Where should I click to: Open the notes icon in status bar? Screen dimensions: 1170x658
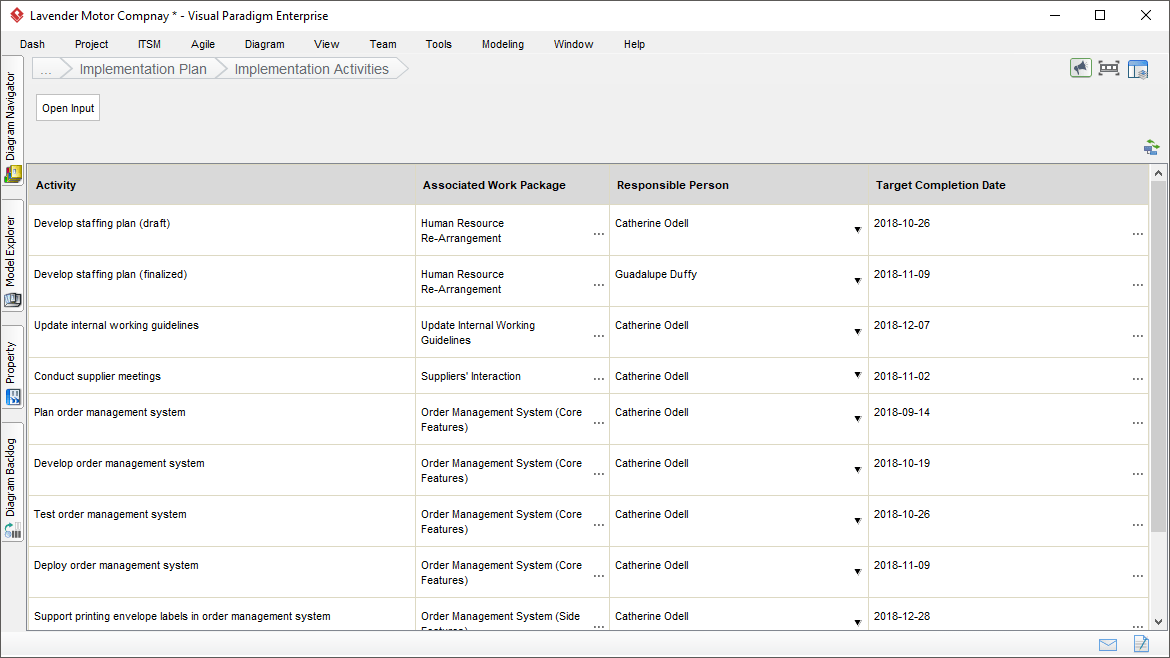tap(1142, 644)
